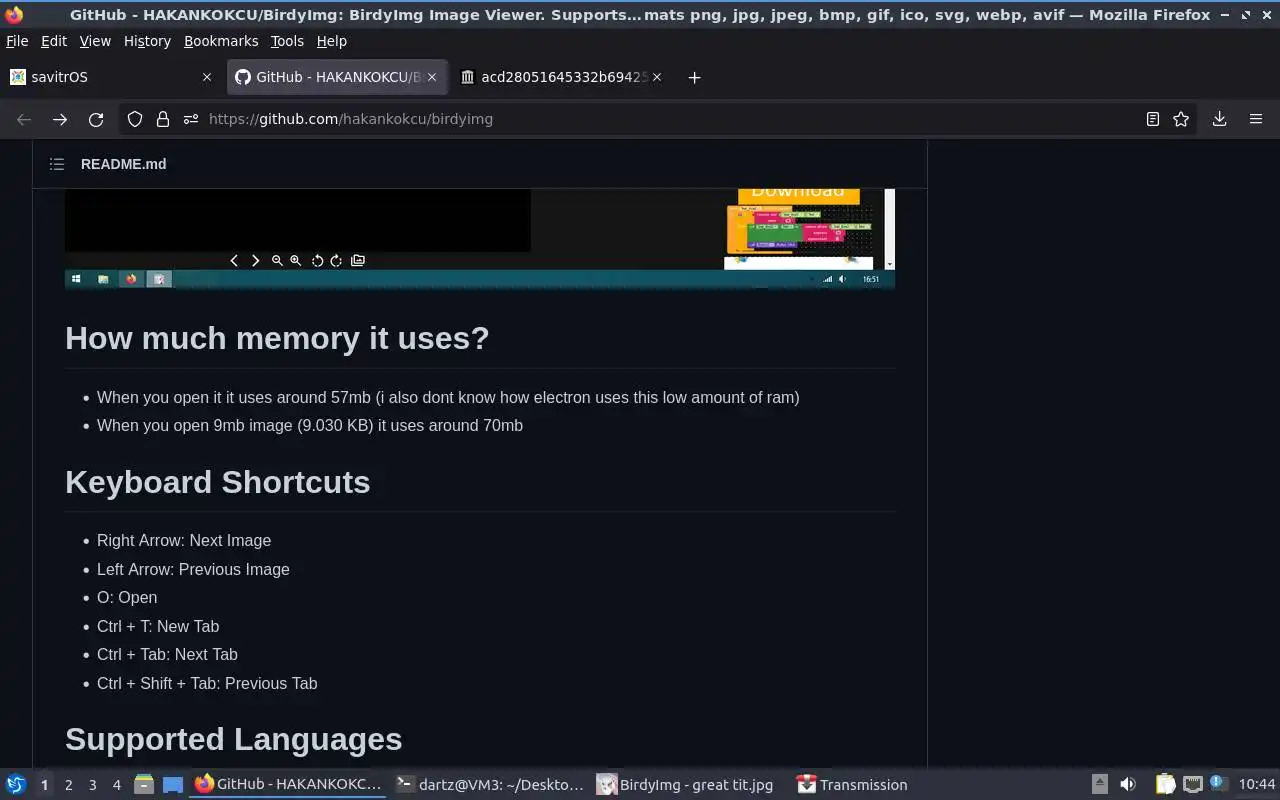Screen dimensions: 1280x800
Task: Close the acd28051645332b6942 tab
Action: click(657, 77)
